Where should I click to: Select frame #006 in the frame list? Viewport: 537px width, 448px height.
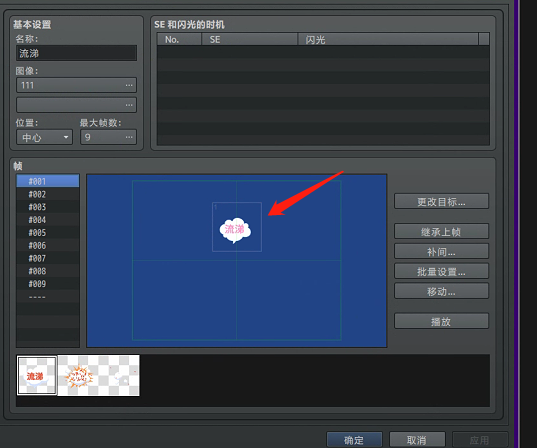tap(48, 245)
